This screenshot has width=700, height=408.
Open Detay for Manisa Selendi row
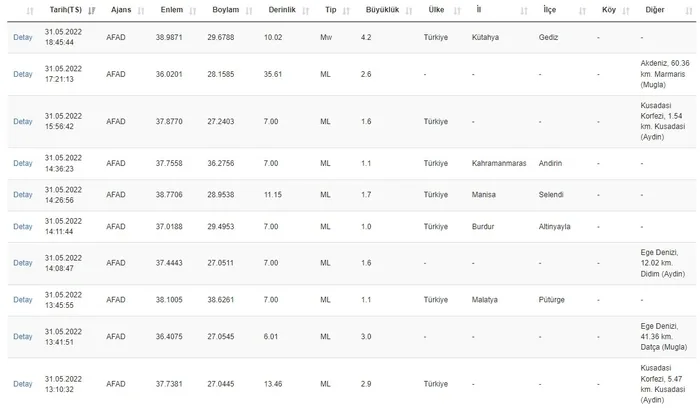(x=23, y=195)
